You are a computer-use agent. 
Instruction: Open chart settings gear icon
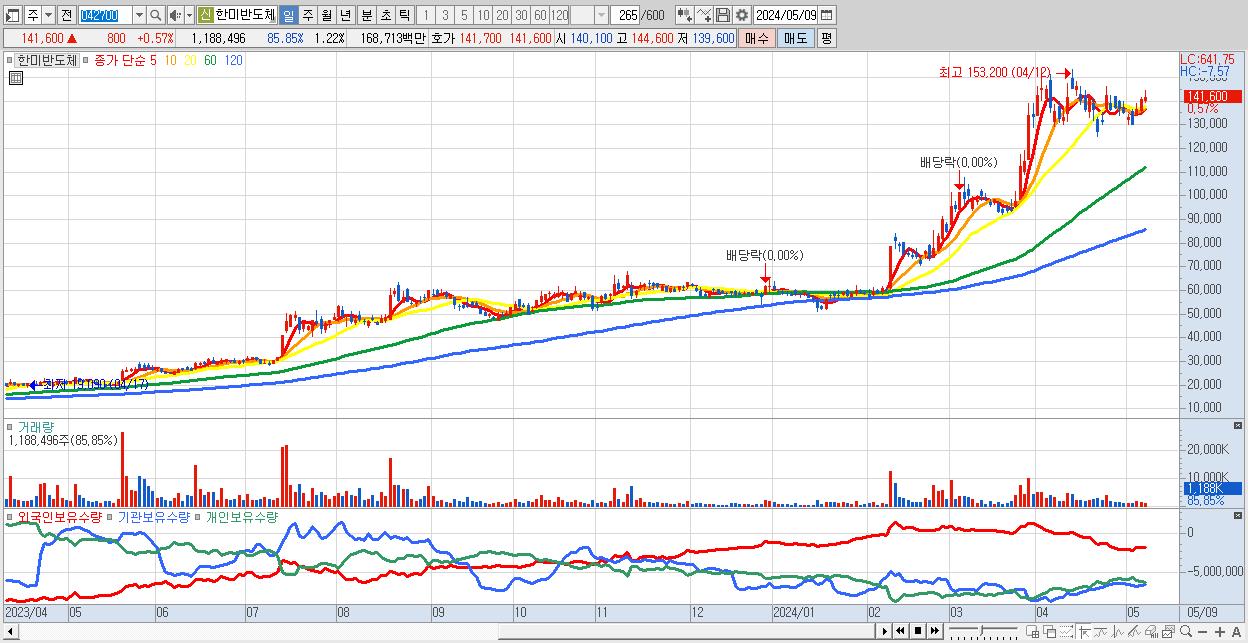click(x=741, y=15)
